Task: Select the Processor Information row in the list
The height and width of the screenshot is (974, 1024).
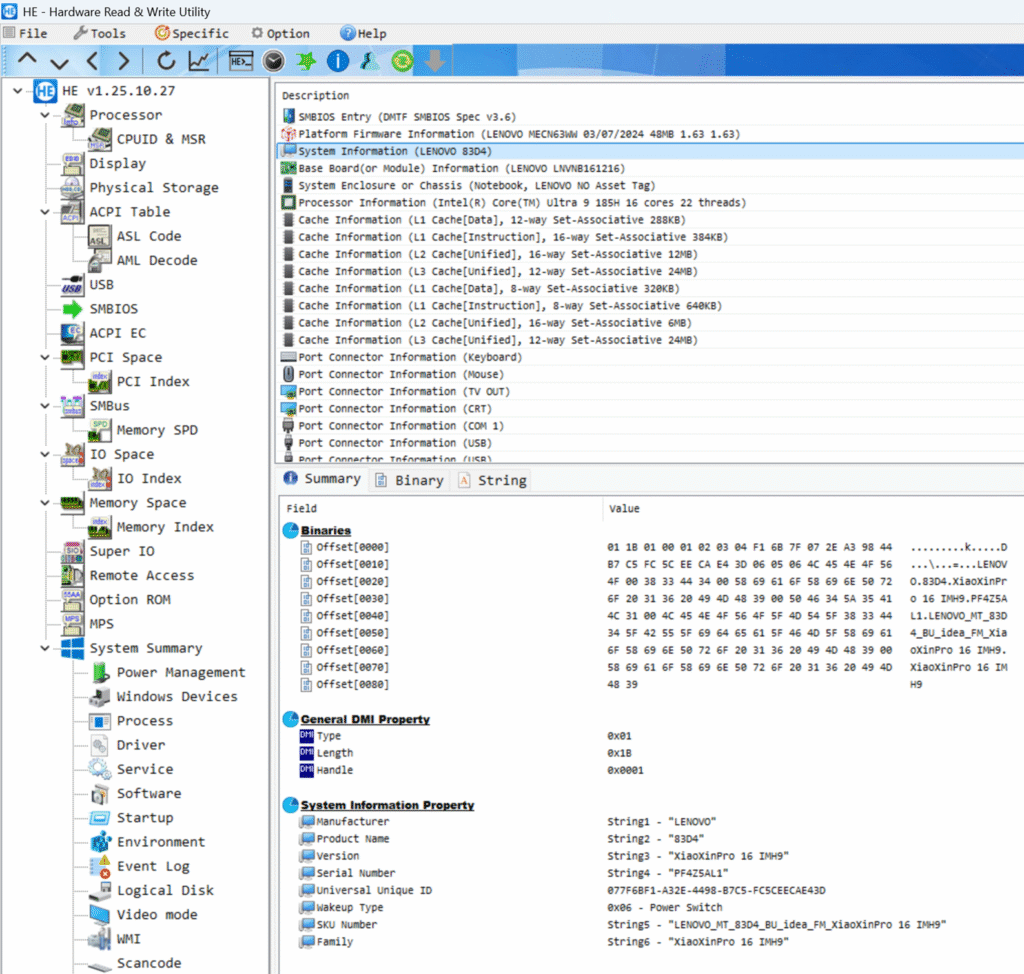Action: tap(521, 203)
